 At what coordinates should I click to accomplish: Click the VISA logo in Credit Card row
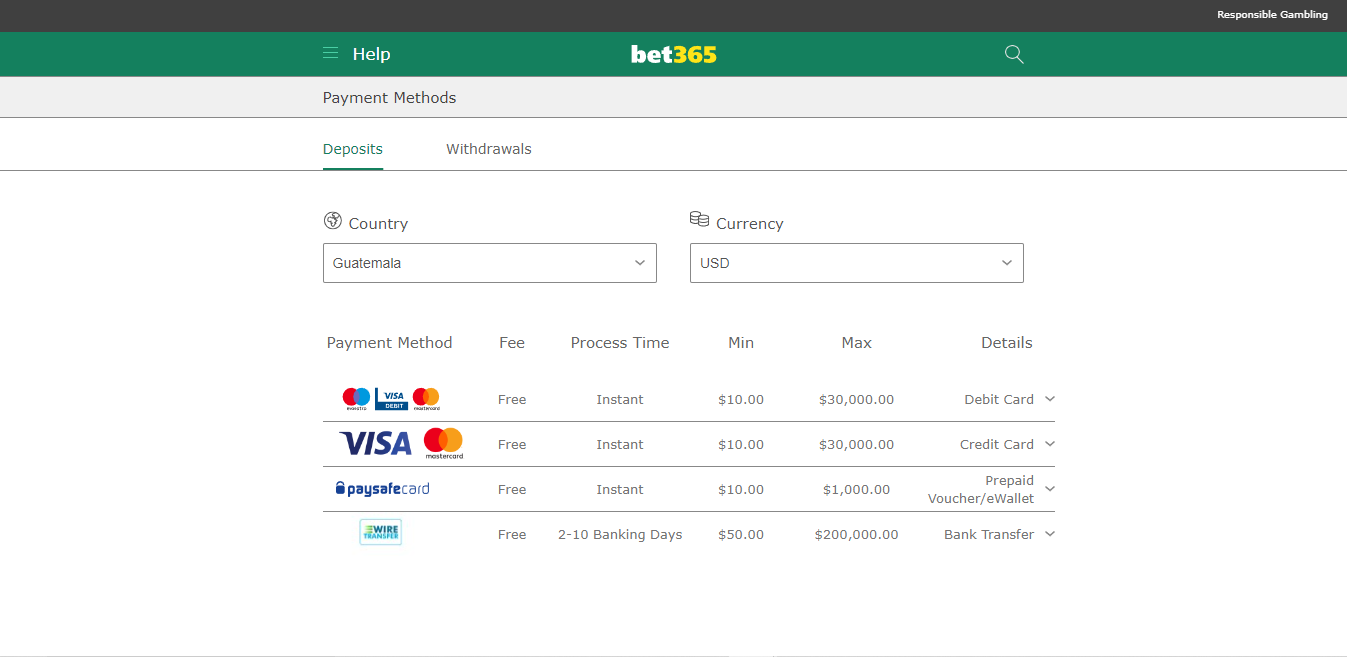tap(375, 443)
